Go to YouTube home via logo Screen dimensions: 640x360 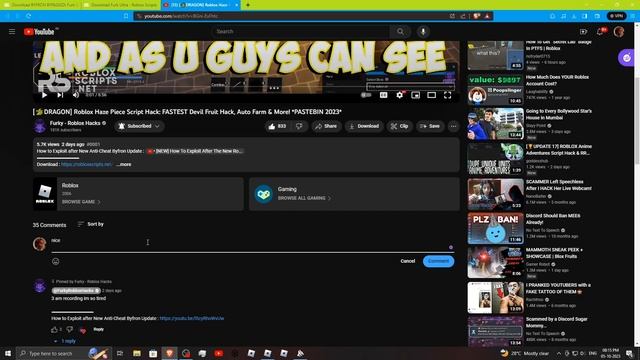pos(39,31)
